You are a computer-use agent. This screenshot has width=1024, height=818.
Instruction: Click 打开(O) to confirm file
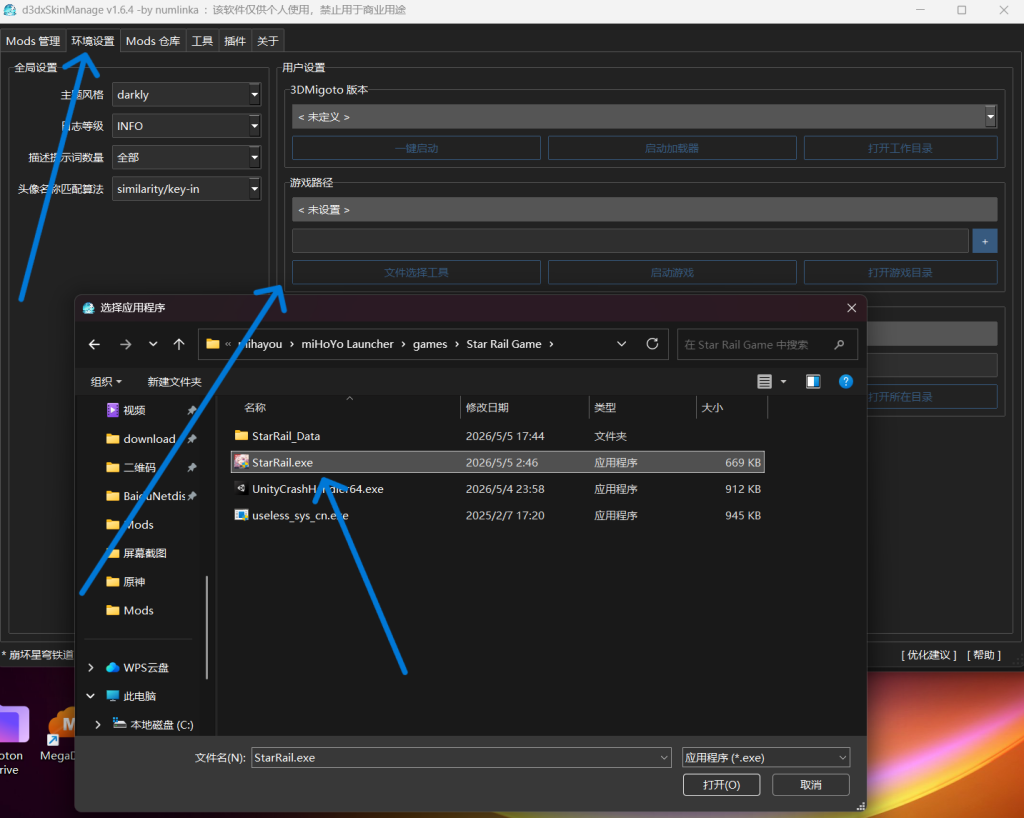(x=722, y=785)
